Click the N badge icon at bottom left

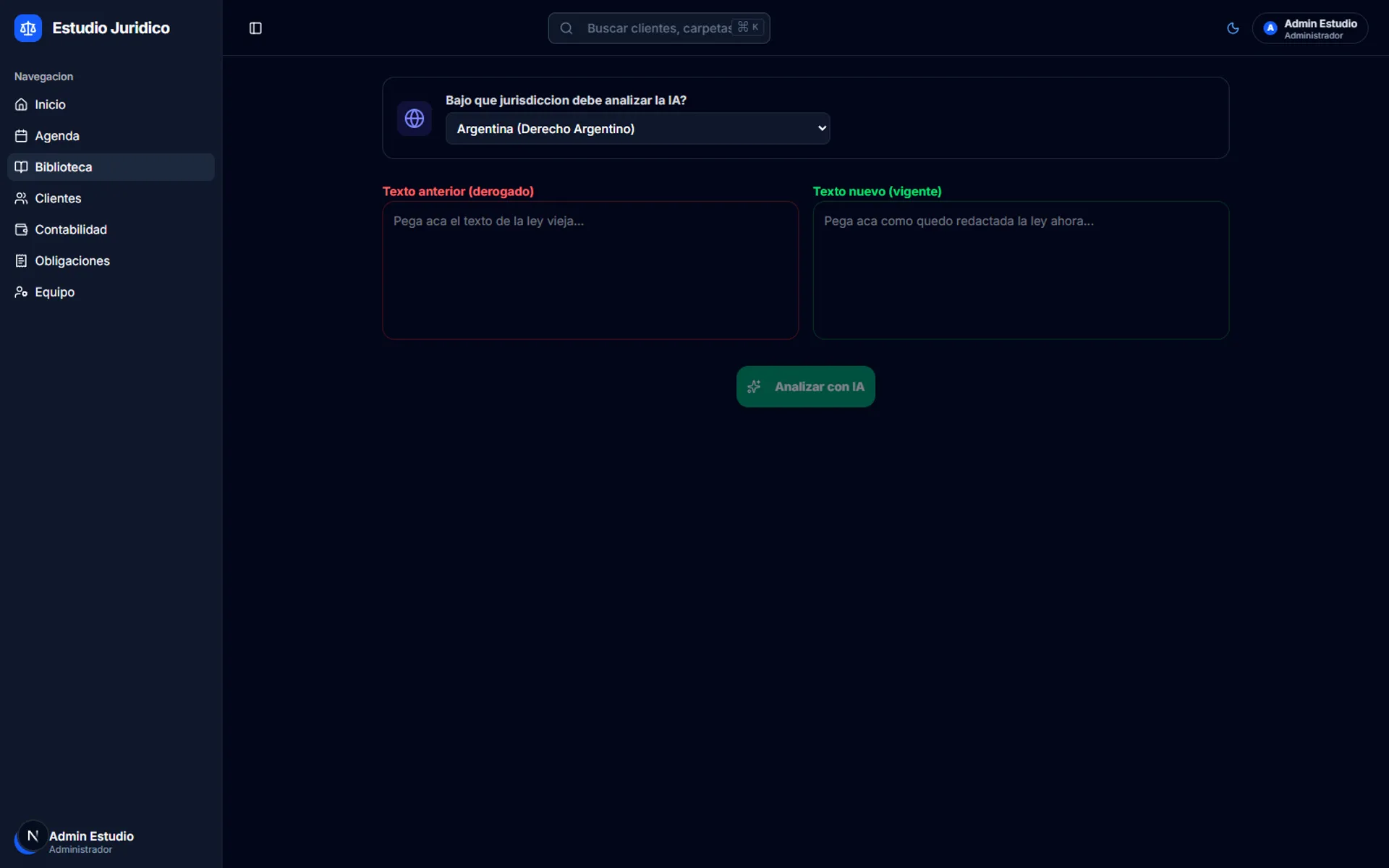33,836
